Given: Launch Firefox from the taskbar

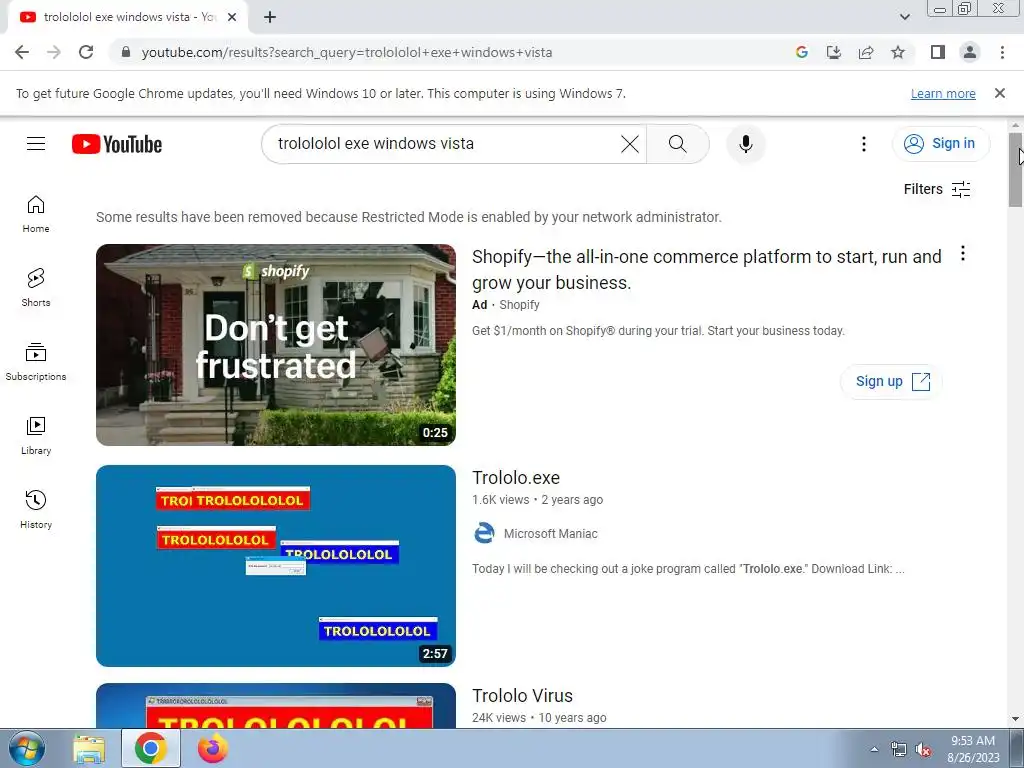Looking at the screenshot, I should click(x=213, y=749).
